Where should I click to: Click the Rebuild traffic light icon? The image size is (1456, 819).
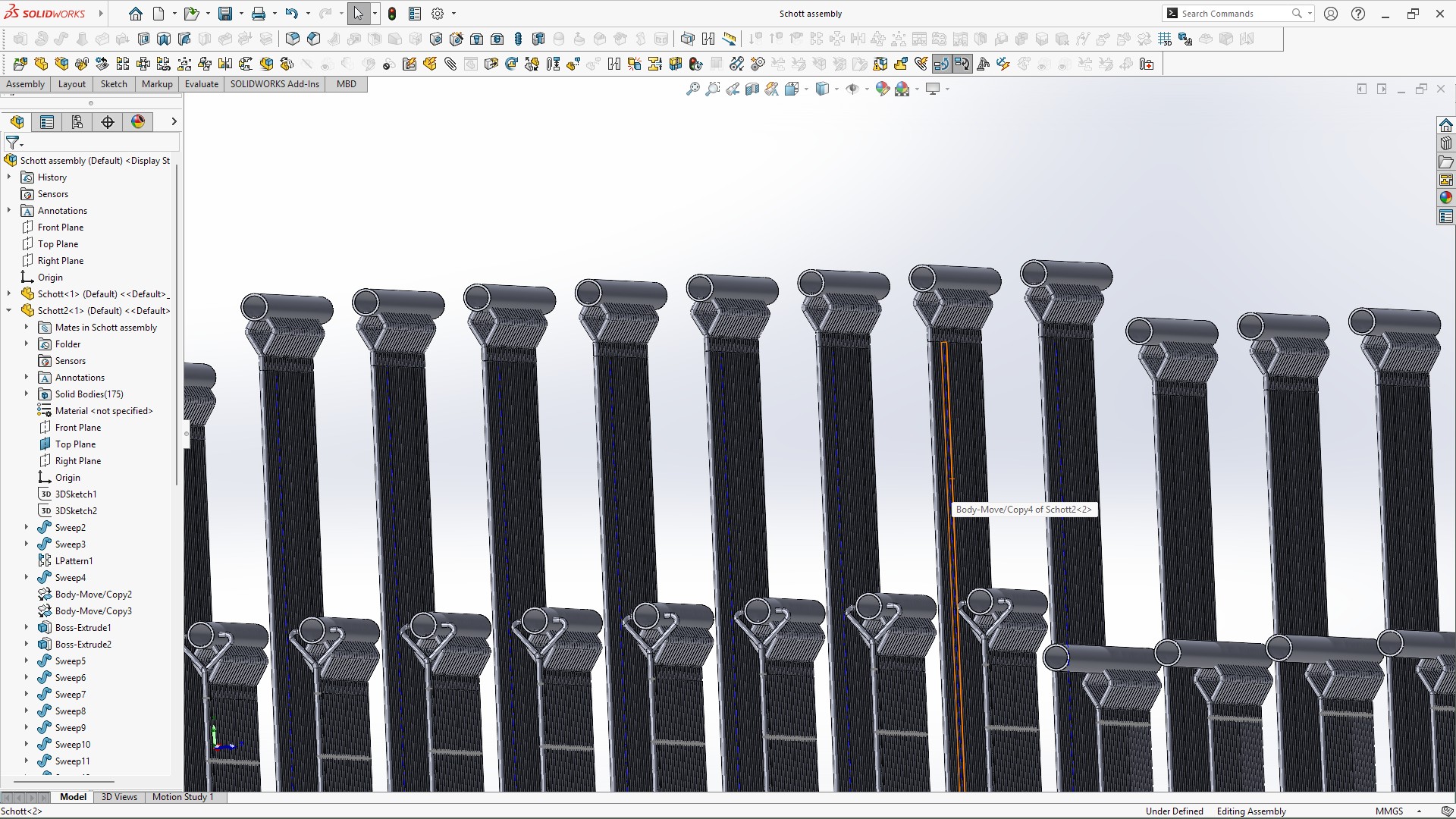[392, 14]
